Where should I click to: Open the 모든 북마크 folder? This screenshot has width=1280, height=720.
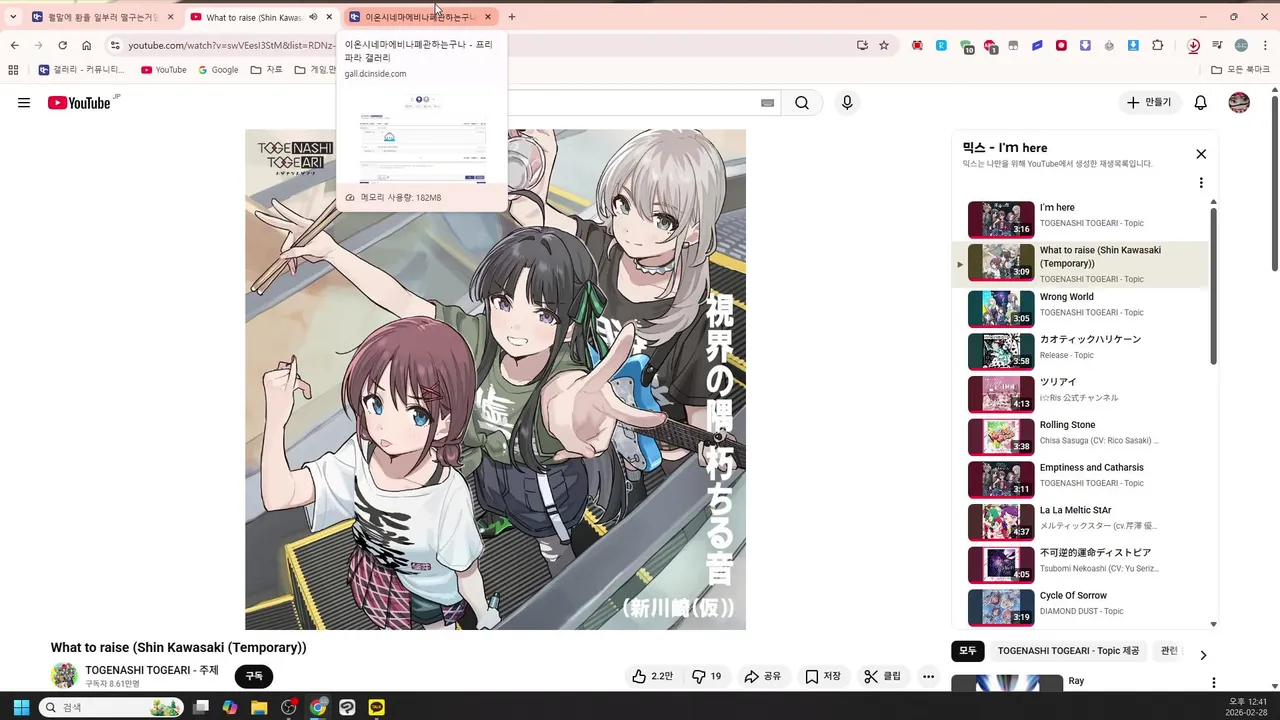point(1241,70)
